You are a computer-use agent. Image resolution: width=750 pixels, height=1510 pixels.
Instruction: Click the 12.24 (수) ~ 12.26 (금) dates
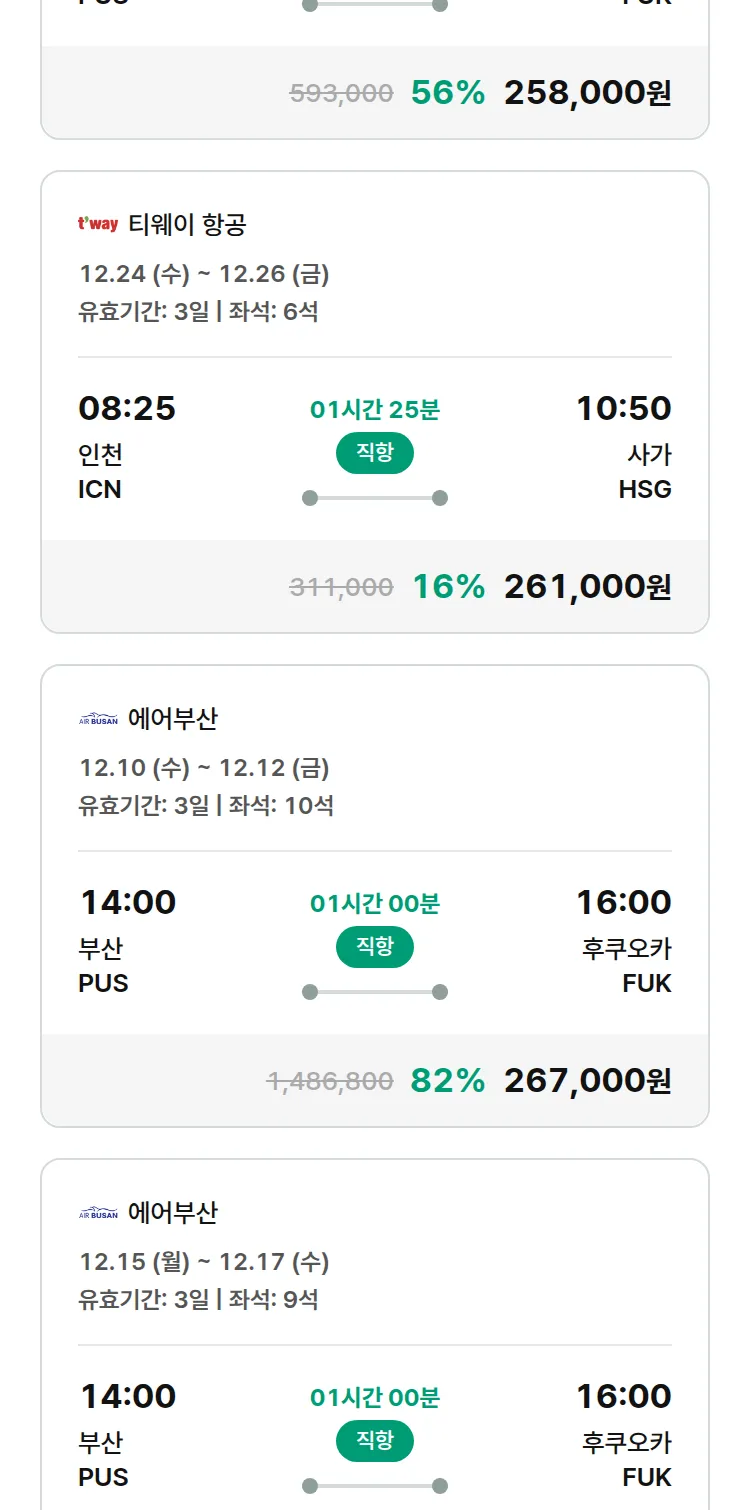(204, 274)
